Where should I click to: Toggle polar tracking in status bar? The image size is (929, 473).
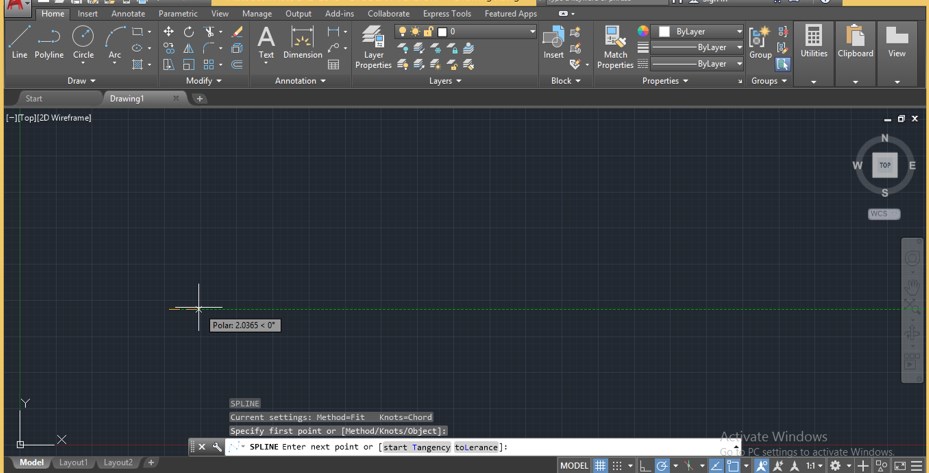tap(662, 466)
